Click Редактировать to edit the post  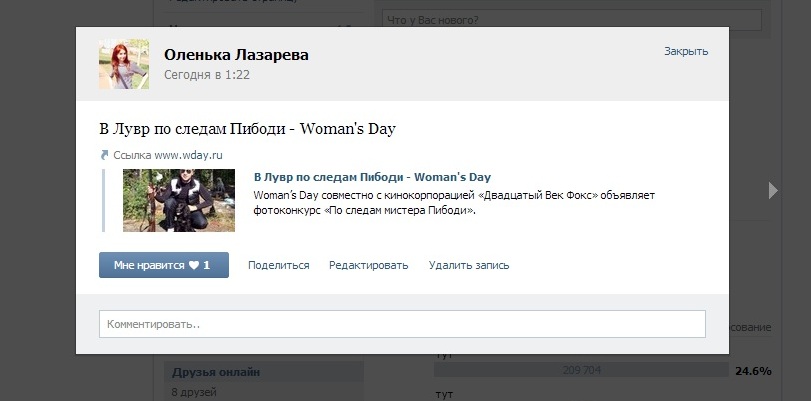[368, 265]
